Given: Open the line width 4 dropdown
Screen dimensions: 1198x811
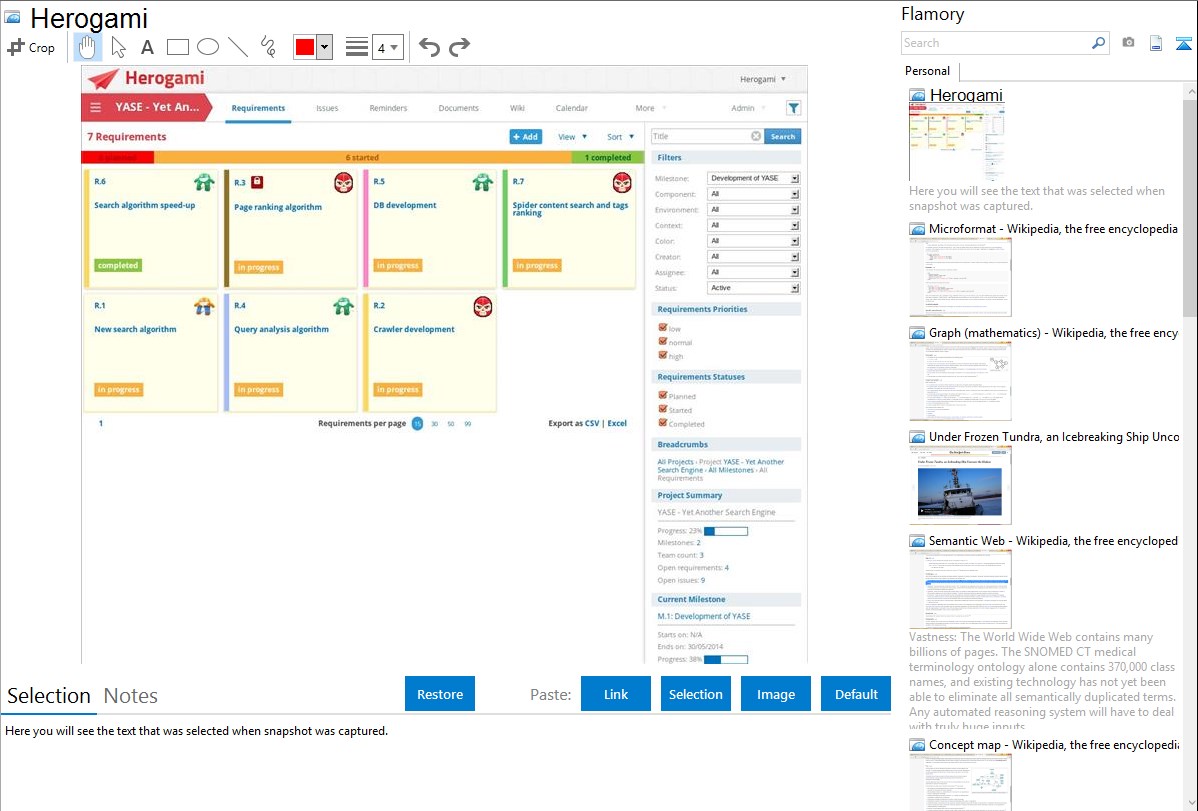Looking at the screenshot, I should coord(388,47).
